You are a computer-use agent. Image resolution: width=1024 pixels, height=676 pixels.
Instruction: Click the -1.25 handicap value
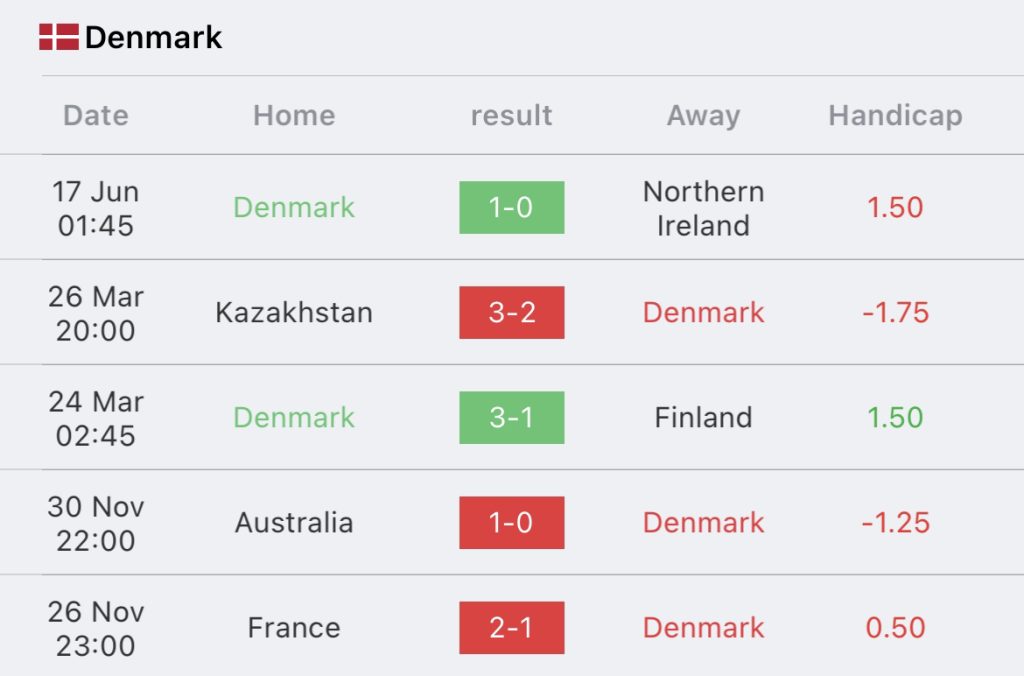point(895,523)
